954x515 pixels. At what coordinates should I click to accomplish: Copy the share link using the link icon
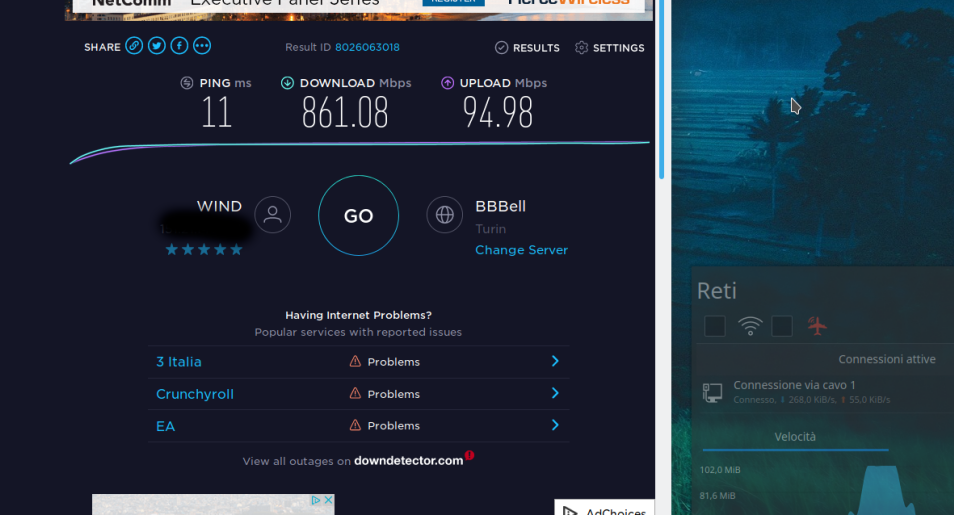click(x=134, y=46)
